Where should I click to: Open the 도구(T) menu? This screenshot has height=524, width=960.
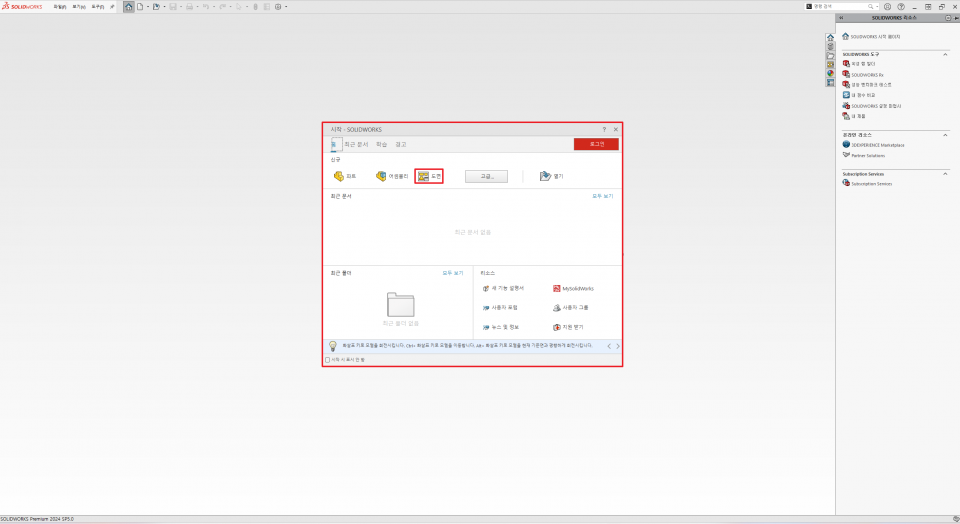pos(98,7)
